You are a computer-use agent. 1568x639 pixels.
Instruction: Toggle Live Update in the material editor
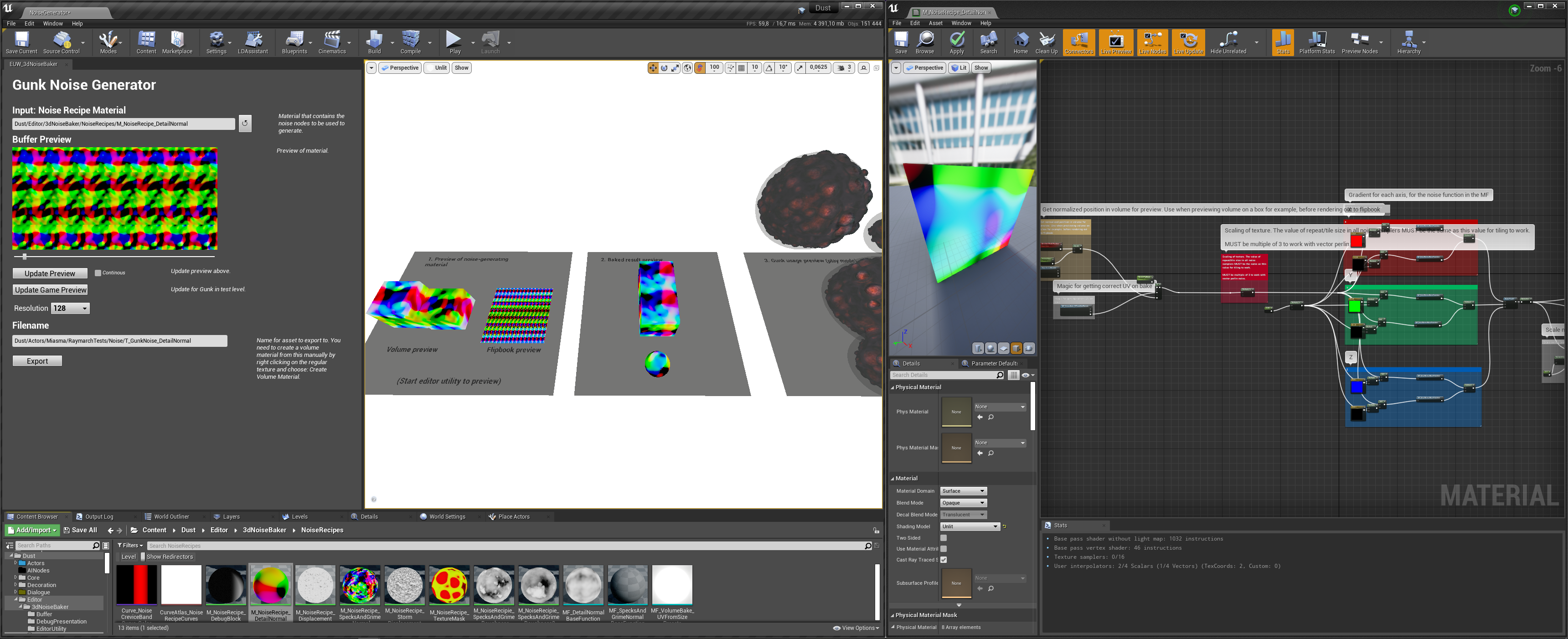(1188, 42)
